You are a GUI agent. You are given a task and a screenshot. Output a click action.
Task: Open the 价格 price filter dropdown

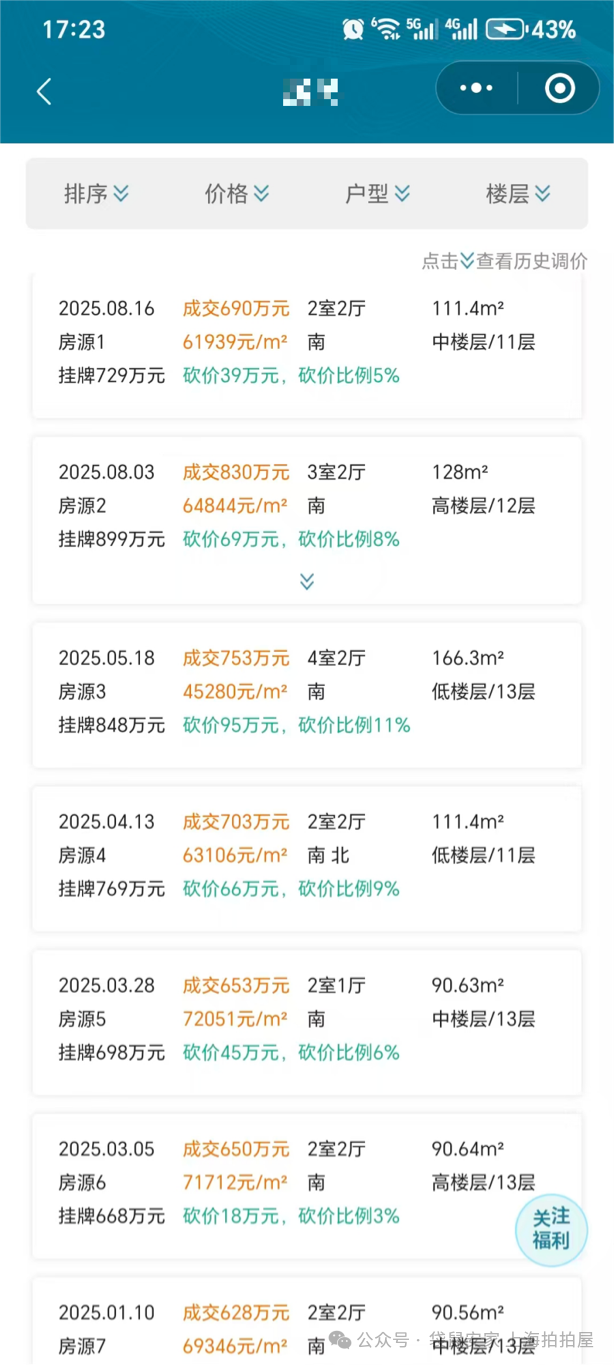[x=237, y=194]
